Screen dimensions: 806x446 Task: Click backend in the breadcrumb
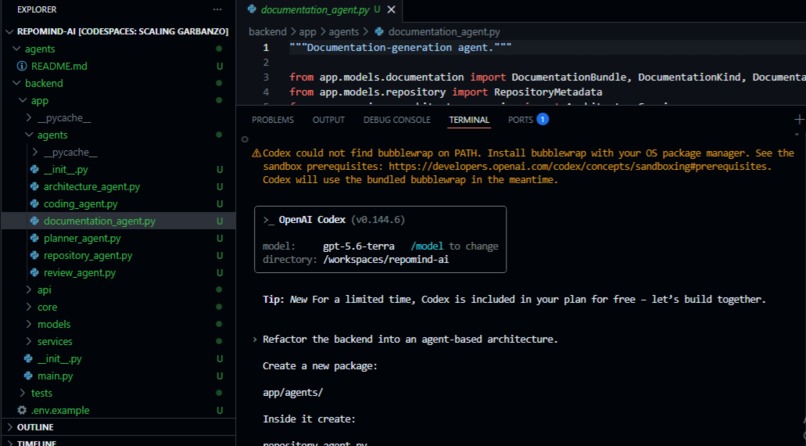click(x=267, y=32)
